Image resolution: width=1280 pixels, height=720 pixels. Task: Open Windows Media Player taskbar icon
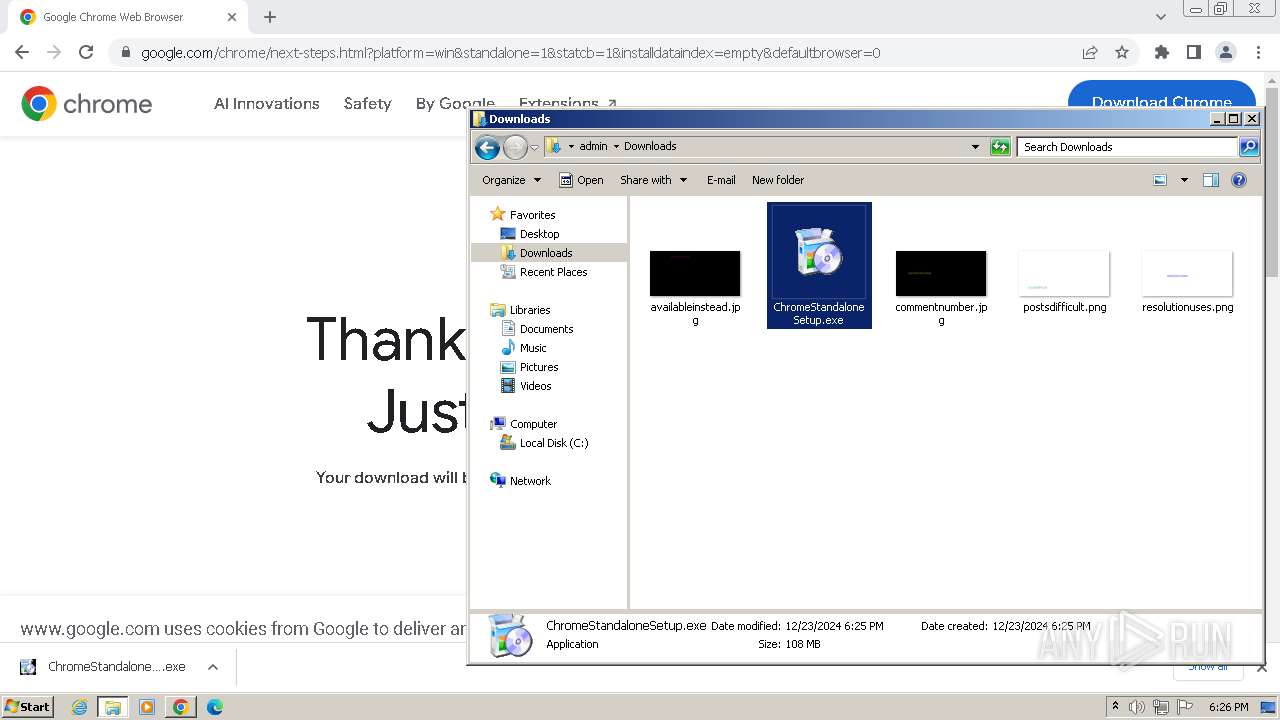coord(147,707)
